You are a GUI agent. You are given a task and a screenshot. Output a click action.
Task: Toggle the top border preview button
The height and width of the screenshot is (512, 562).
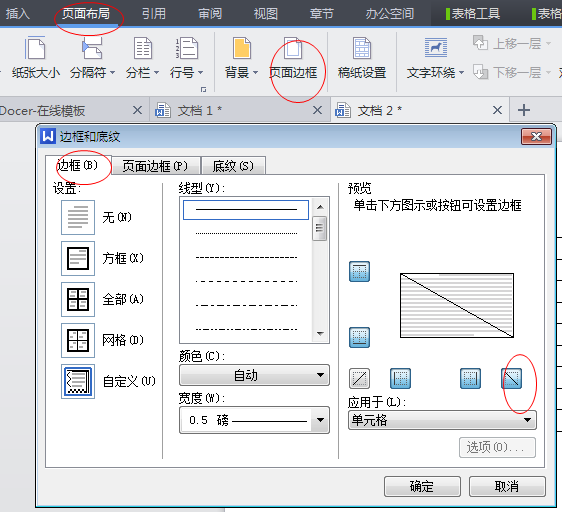coord(359,271)
